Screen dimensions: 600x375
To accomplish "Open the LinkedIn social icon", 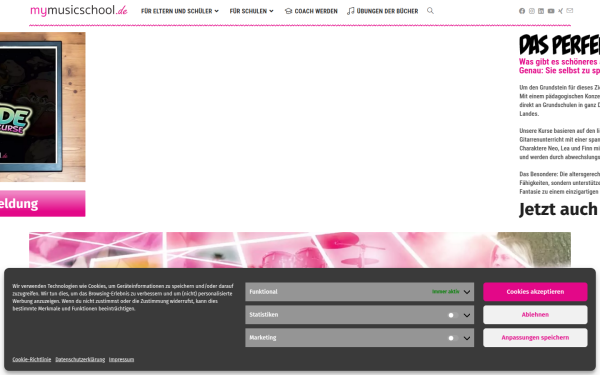I will click(x=541, y=11).
